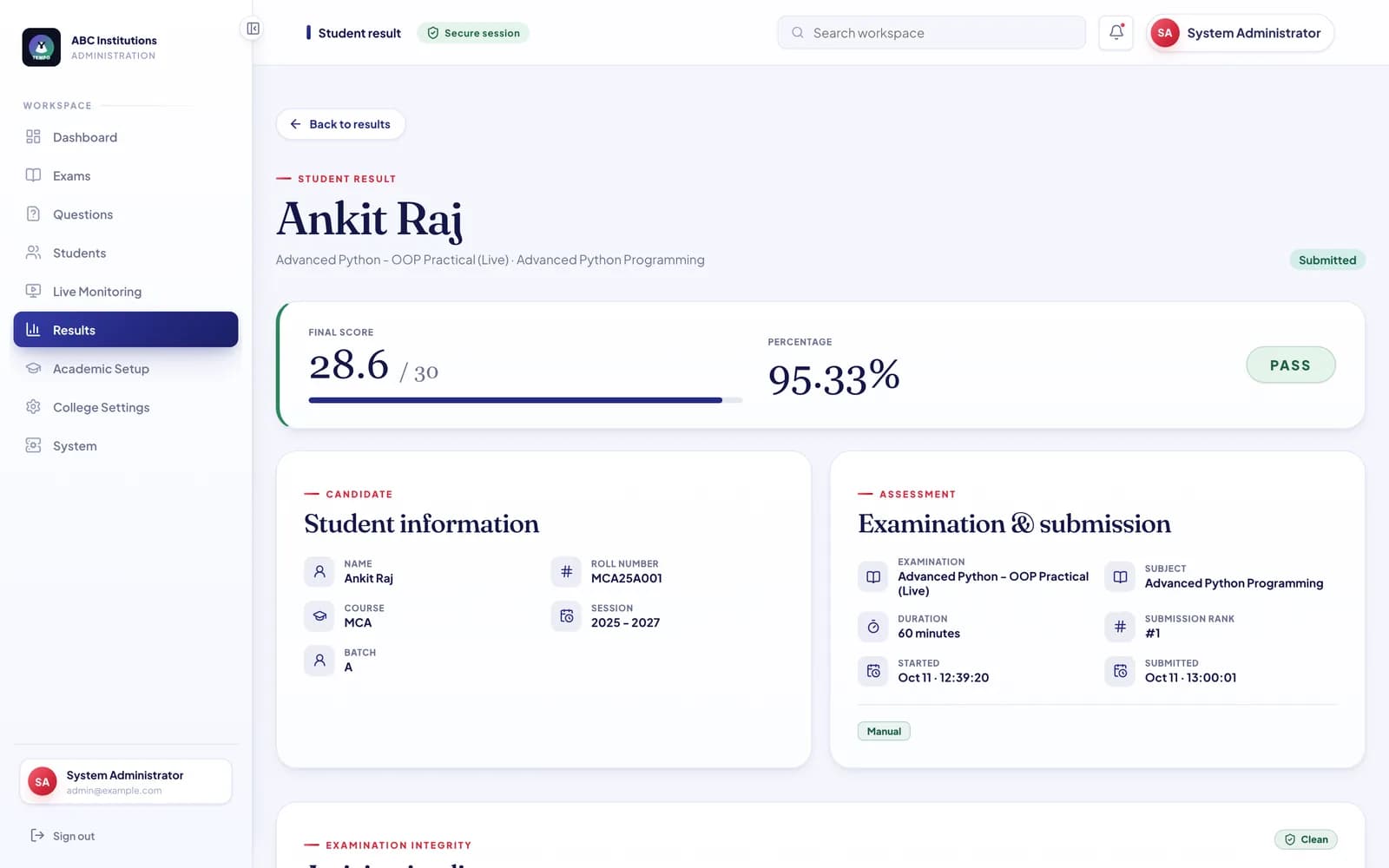Collapse the sidebar panel icon

(253, 29)
